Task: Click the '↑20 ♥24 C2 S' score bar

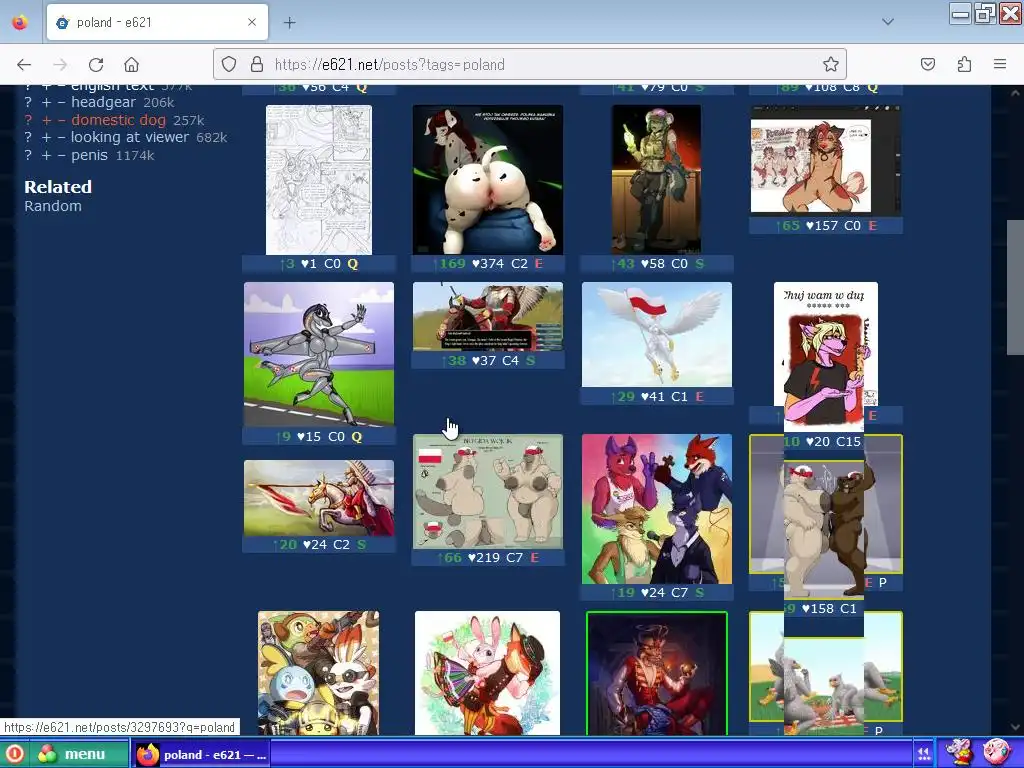Action: (x=319, y=545)
